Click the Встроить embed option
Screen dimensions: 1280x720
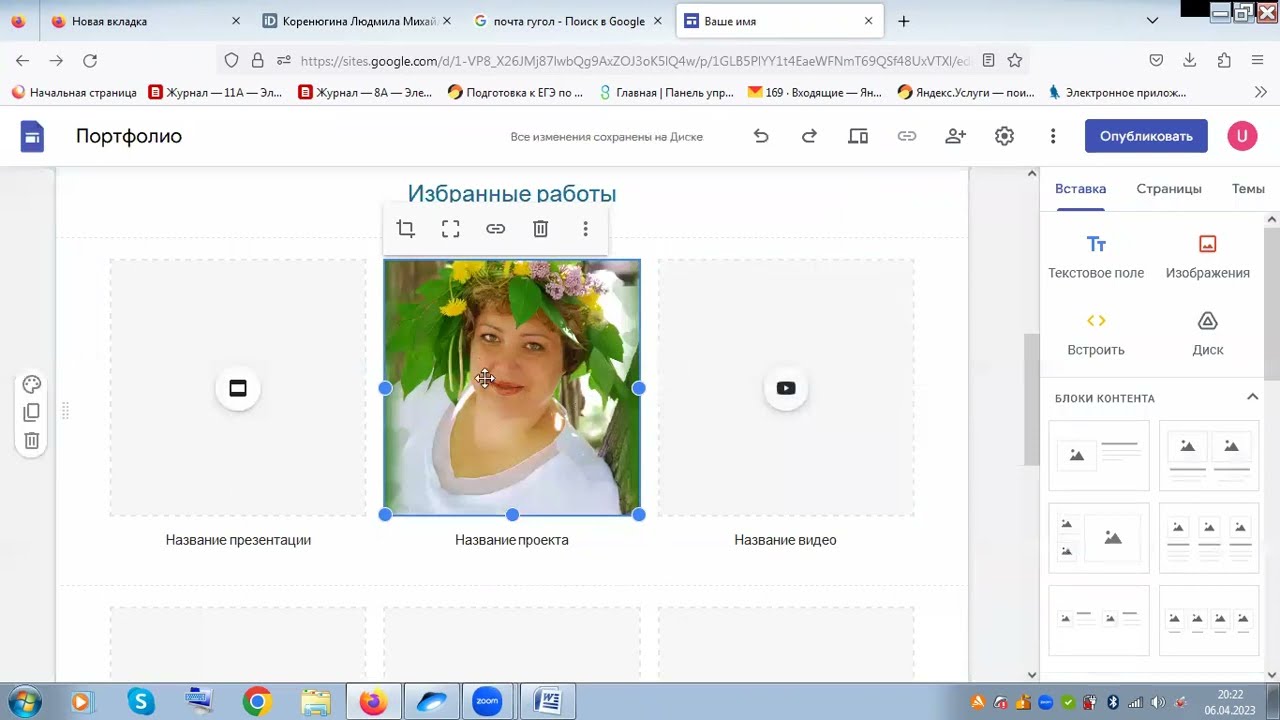tap(1096, 334)
